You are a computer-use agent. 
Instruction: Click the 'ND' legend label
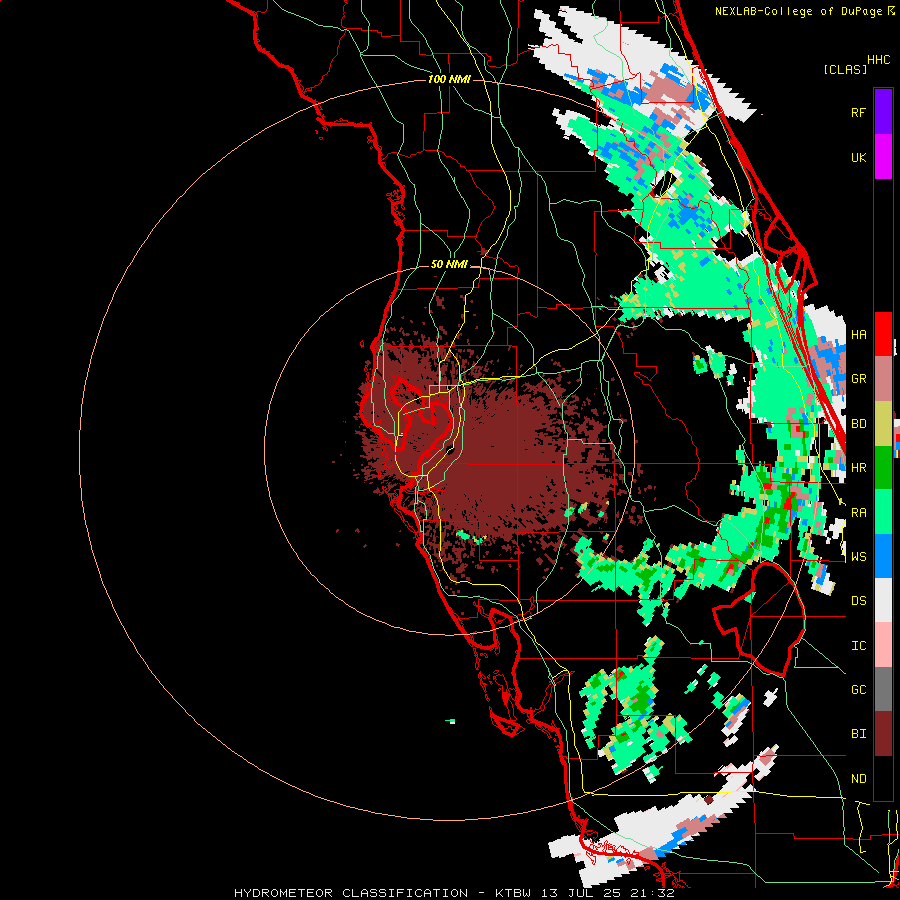point(858,779)
